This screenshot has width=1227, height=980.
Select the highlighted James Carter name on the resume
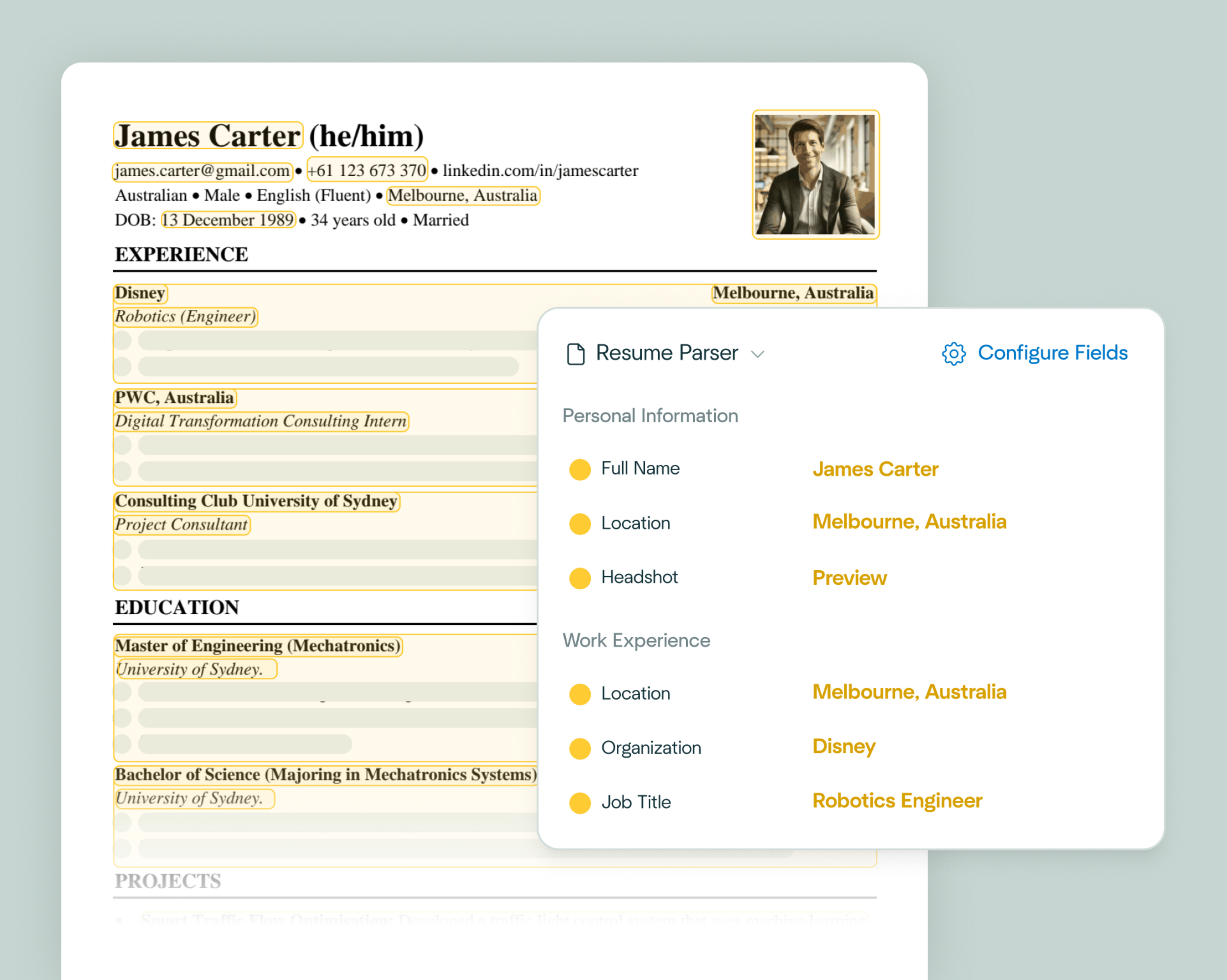[208, 136]
